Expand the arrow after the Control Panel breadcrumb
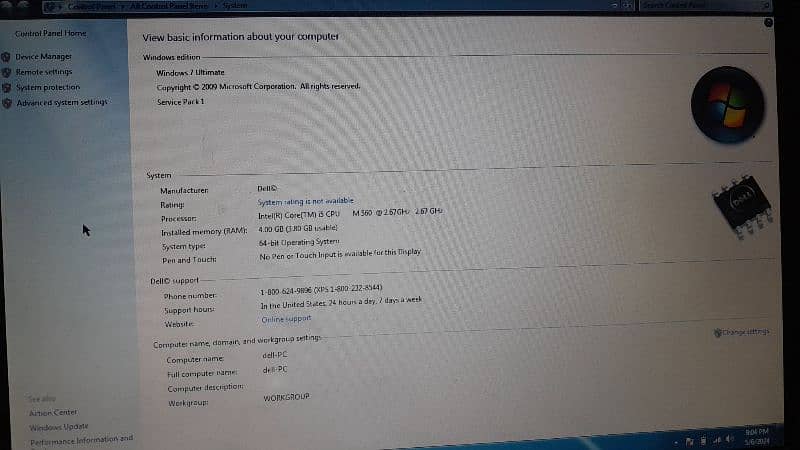800x450 pixels. (122, 6)
